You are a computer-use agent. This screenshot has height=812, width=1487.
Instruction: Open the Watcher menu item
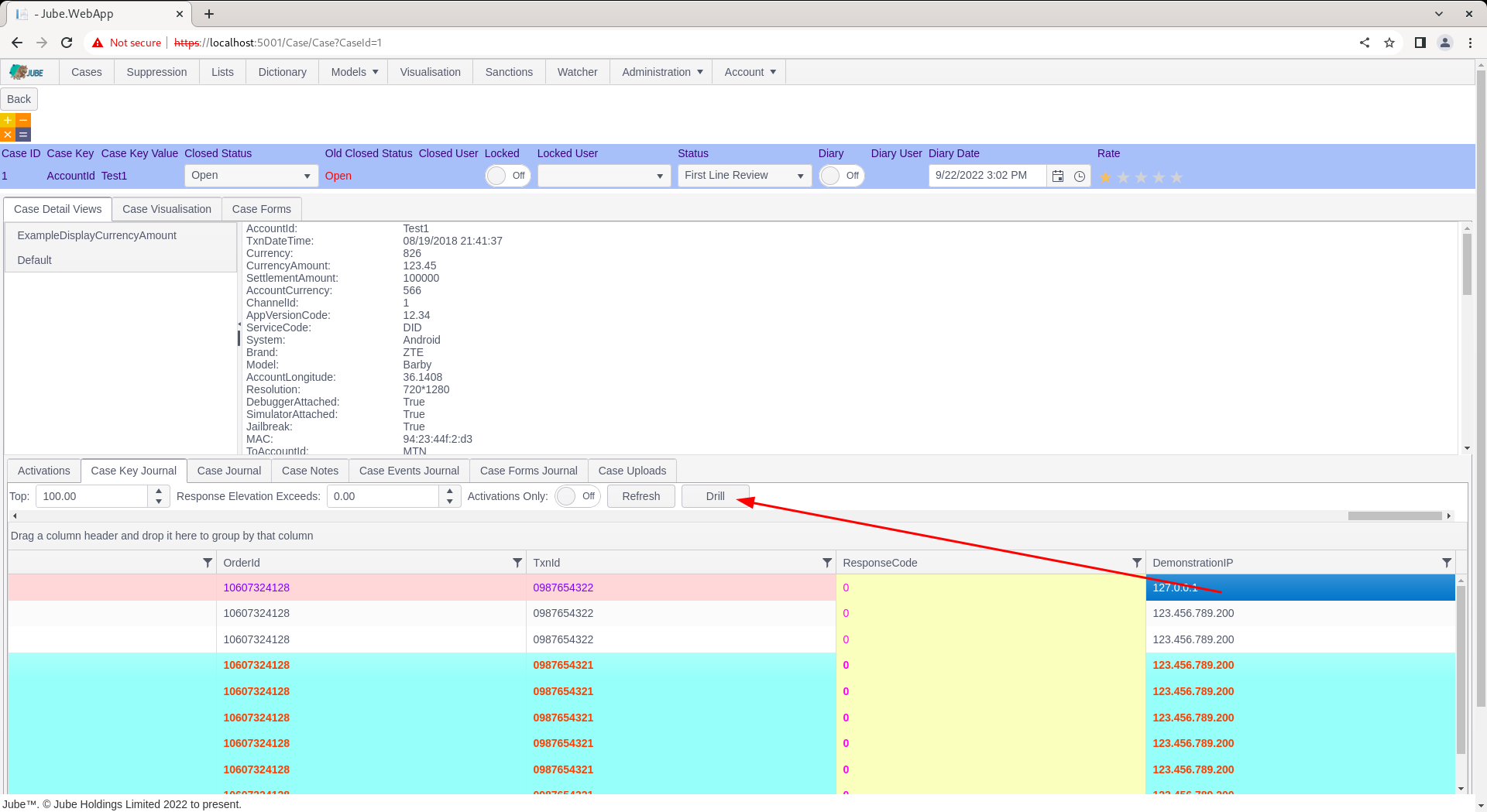(578, 72)
